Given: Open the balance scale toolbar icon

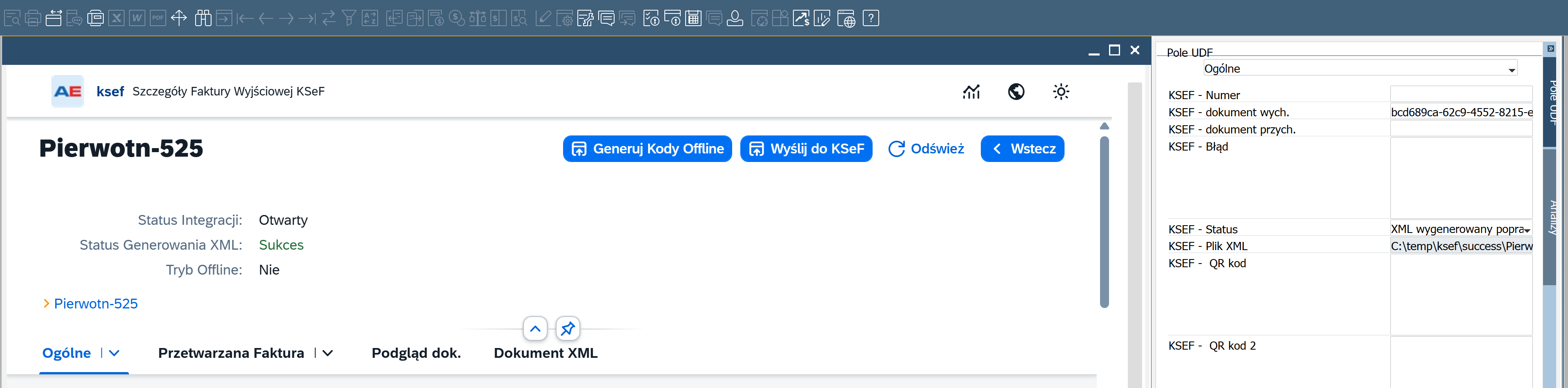Looking at the screenshot, I should 478,18.
